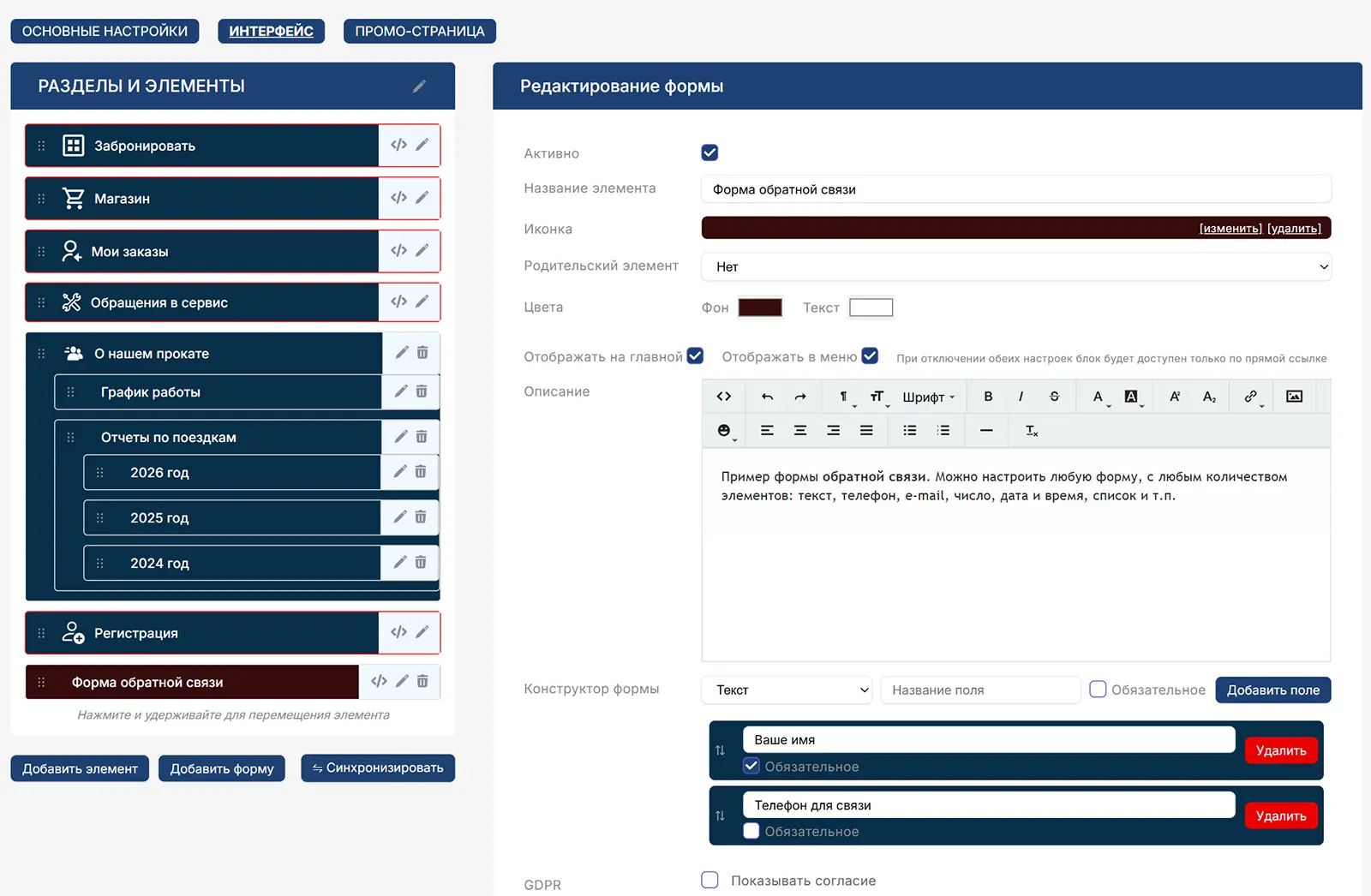The width and height of the screenshot is (1371, 896).
Task: Undo the last edit in the description editor
Action: [767, 397]
